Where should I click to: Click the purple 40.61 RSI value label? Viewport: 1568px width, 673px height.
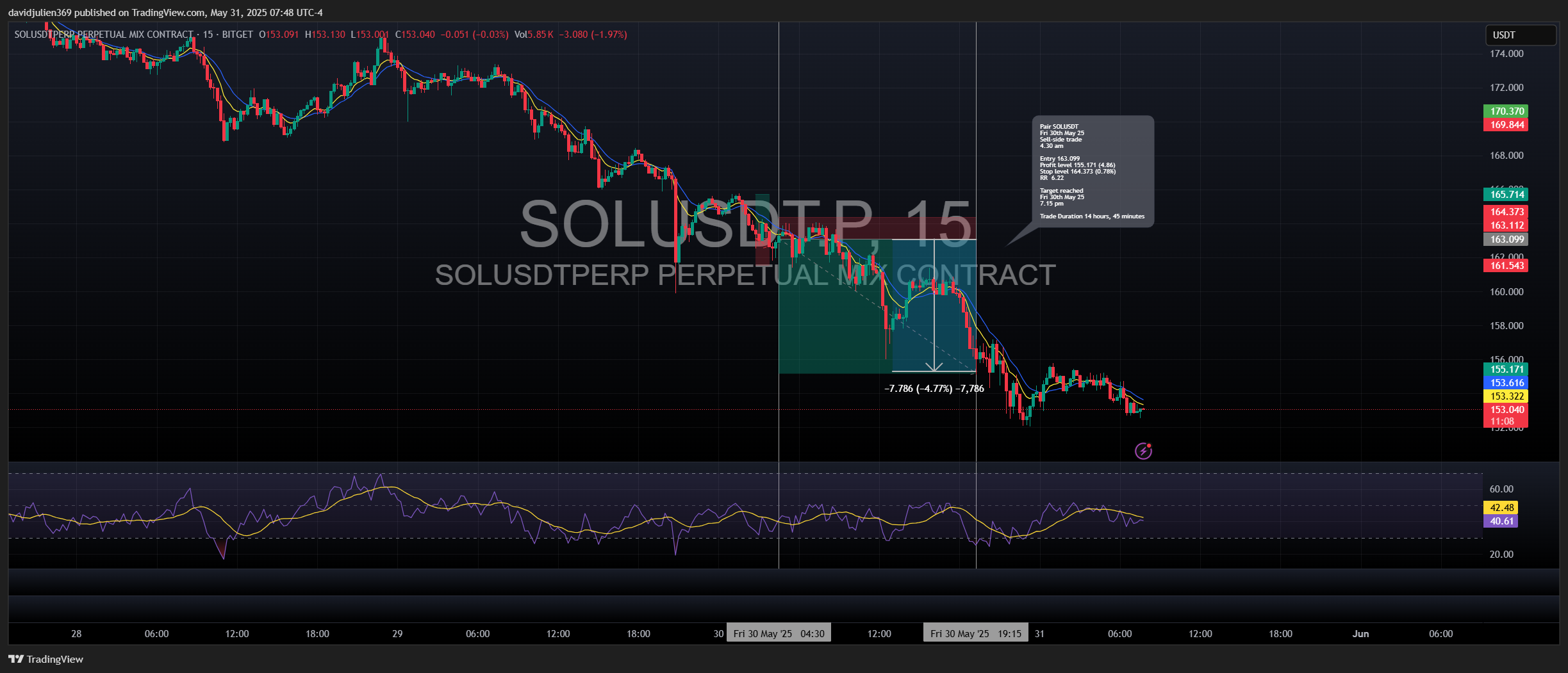[1501, 521]
